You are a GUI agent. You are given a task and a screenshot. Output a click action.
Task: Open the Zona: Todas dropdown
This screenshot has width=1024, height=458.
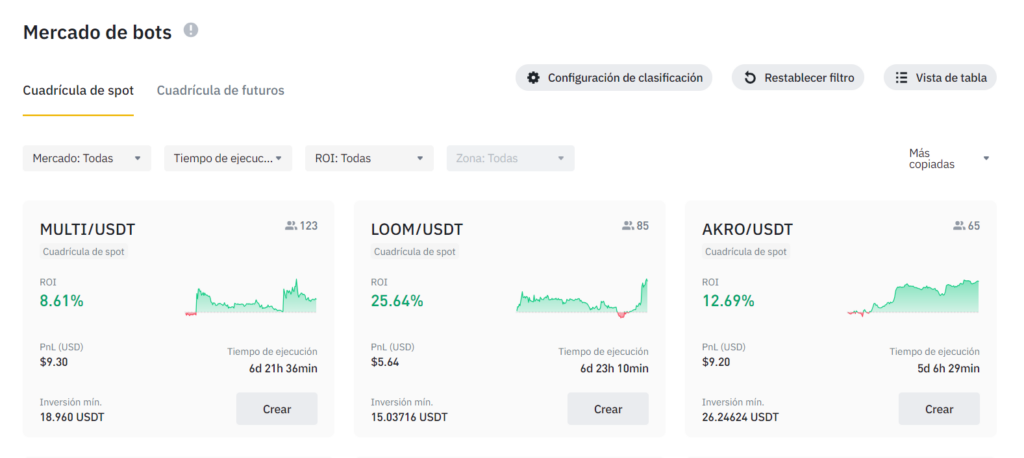coord(511,158)
